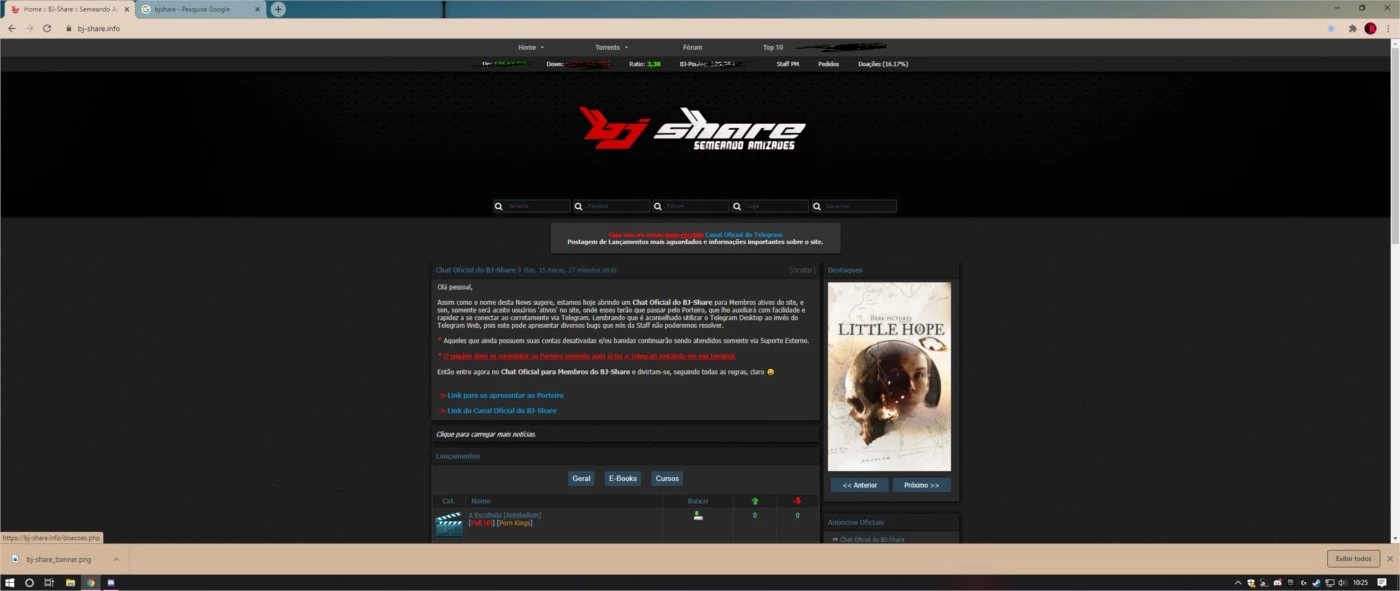1400x591 pixels.
Task: Click the BJ Share logo banner
Action: coord(692,128)
